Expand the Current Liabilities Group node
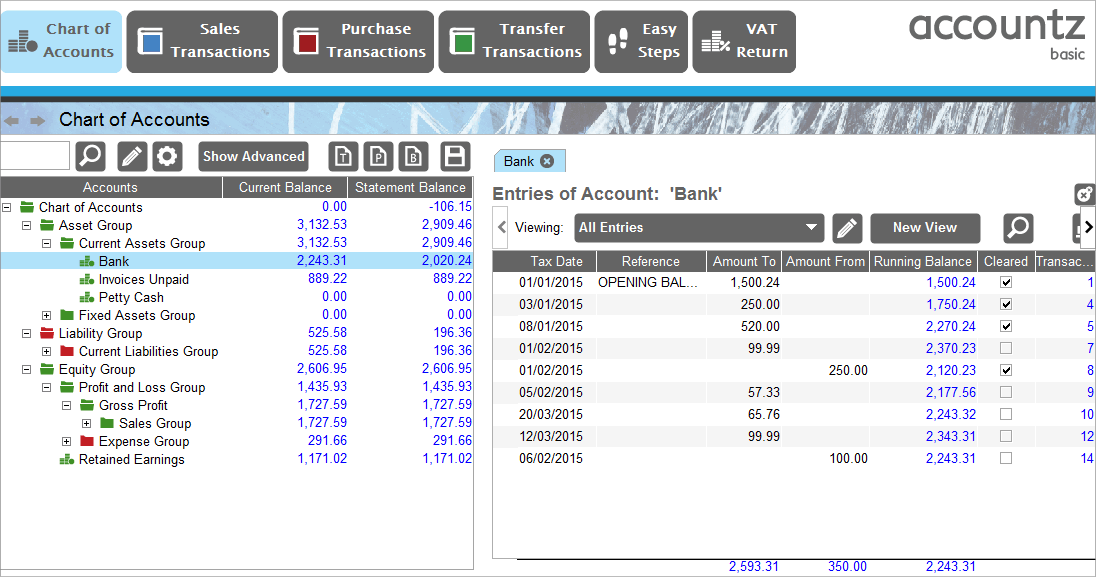1096x577 pixels. point(47,351)
